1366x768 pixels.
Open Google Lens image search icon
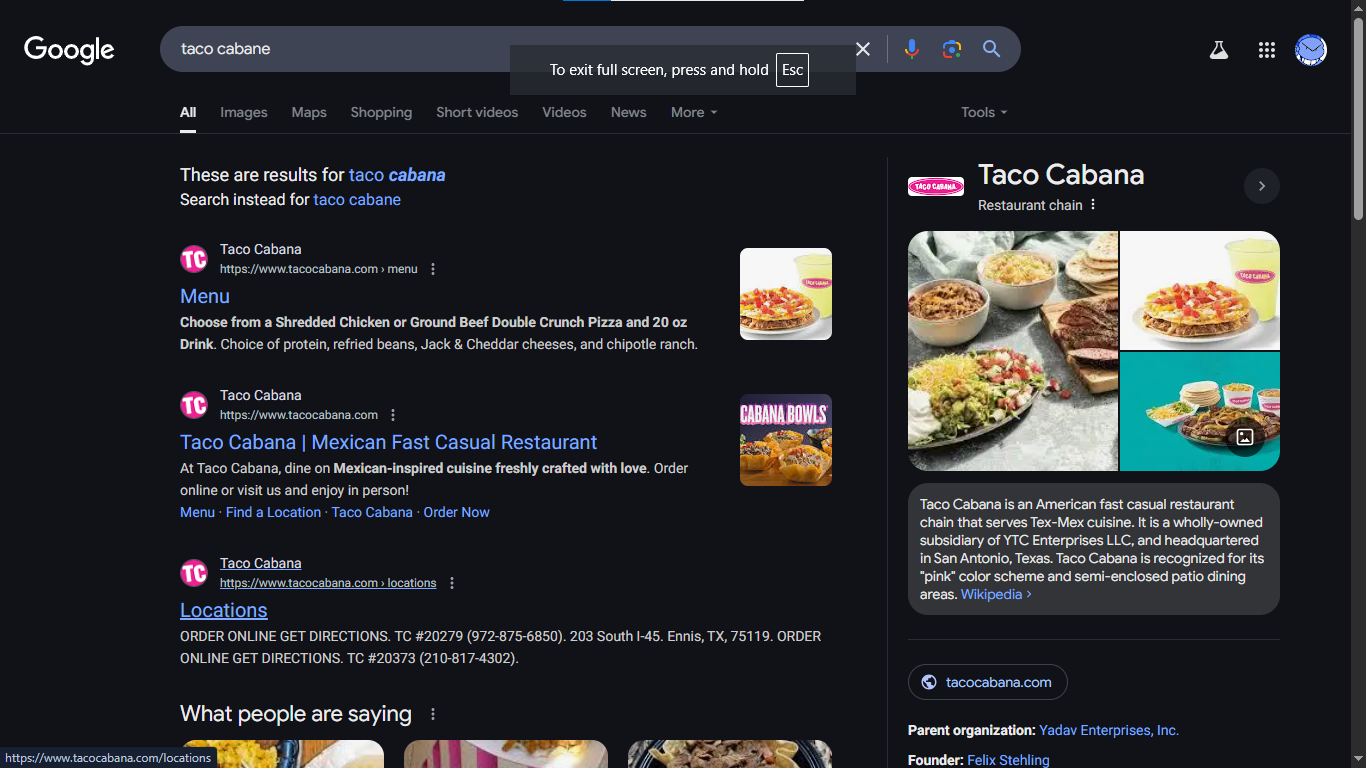coord(952,49)
